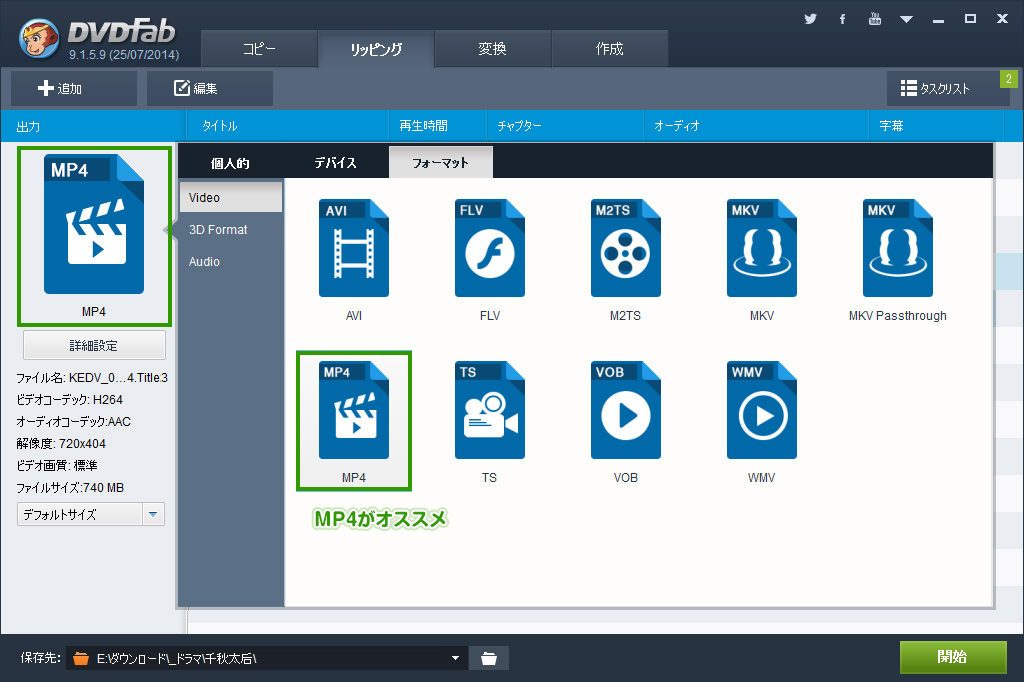The height and width of the screenshot is (682, 1024).
Task: Click the 編集 edit button
Action: coord(210,88)
